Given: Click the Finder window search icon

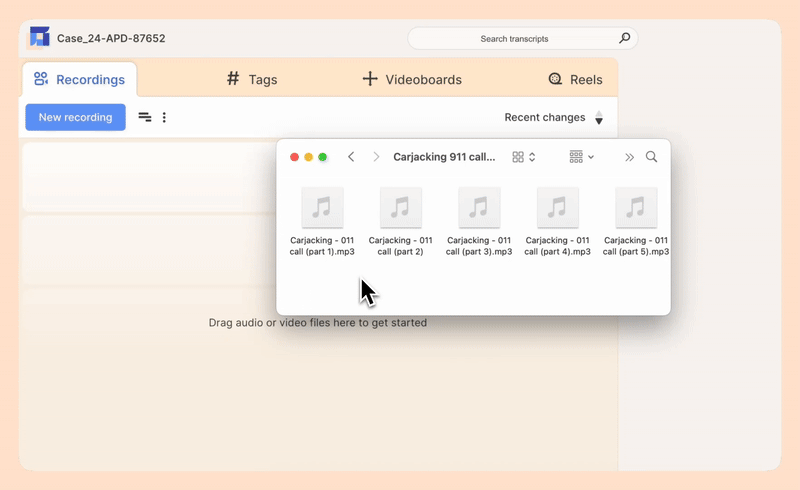Looking at the screenshot, I should pos(652,157).
